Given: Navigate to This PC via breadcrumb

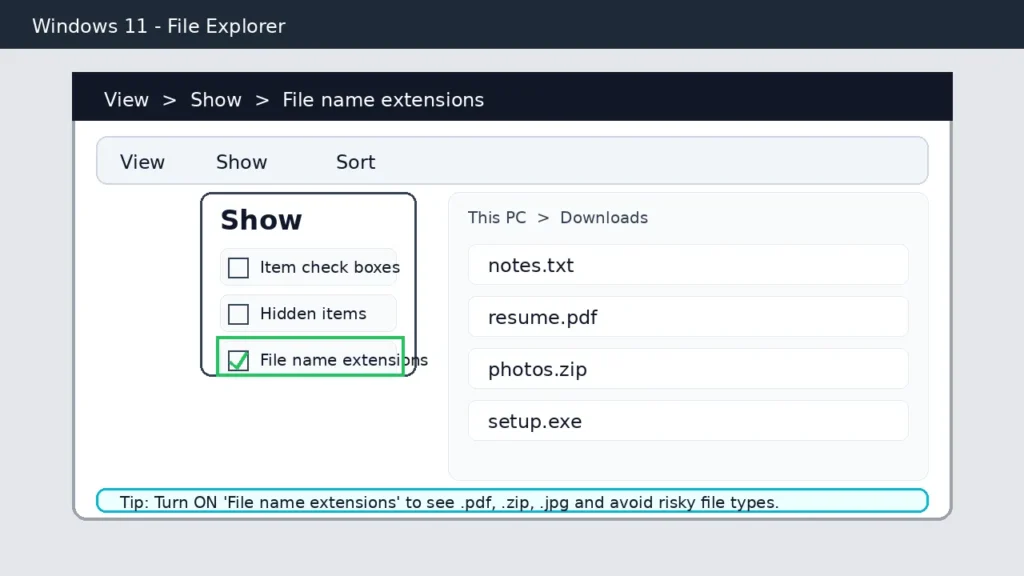Looking at the screenshot, I should tap(497, 218).
